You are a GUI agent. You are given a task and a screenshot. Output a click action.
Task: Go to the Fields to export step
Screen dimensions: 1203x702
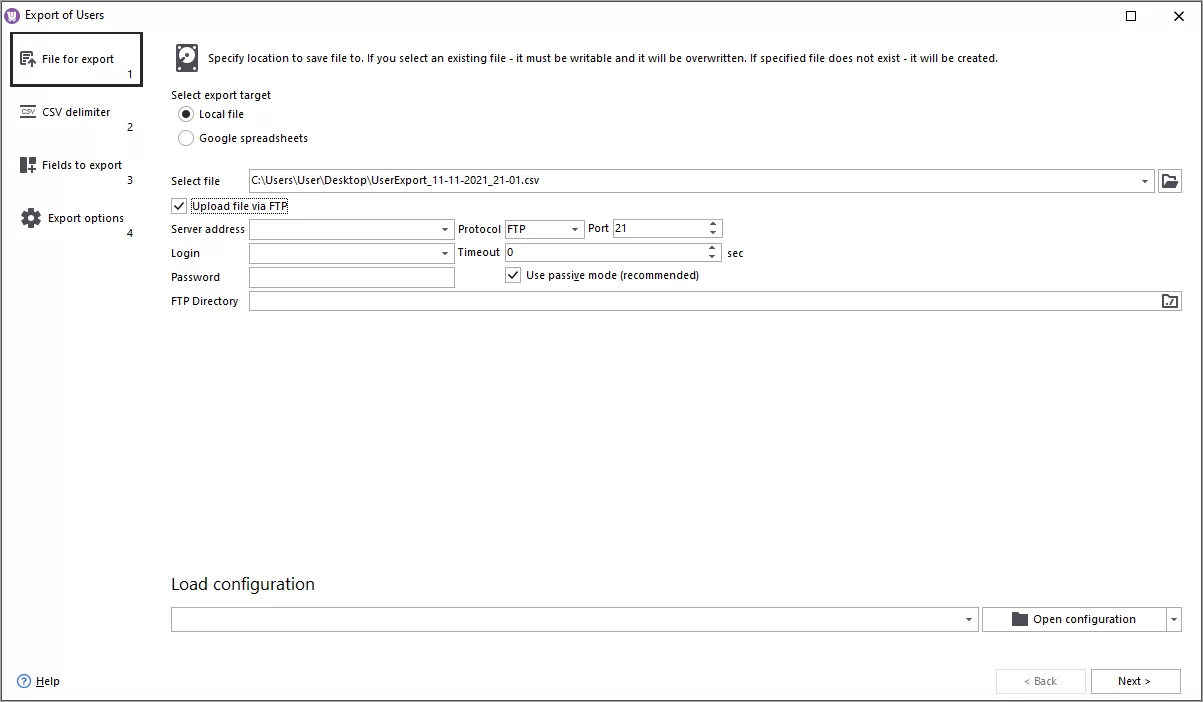27,165
